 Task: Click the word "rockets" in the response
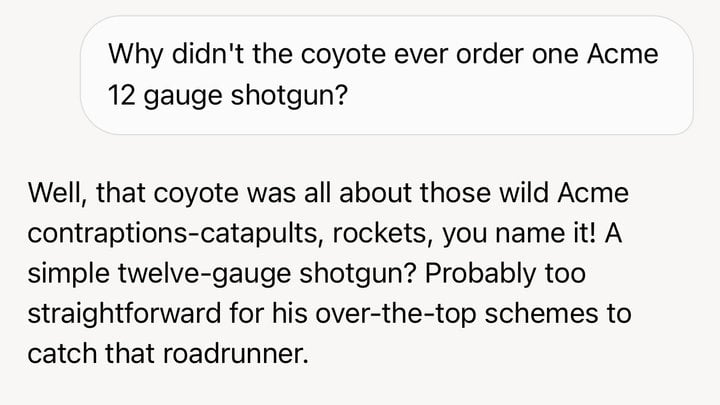(x=381, y=233)
